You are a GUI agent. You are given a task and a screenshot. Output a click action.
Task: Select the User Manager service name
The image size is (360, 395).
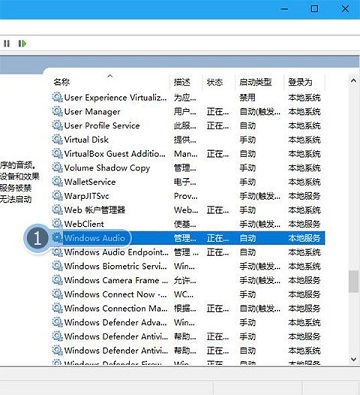tap(92, 111)
